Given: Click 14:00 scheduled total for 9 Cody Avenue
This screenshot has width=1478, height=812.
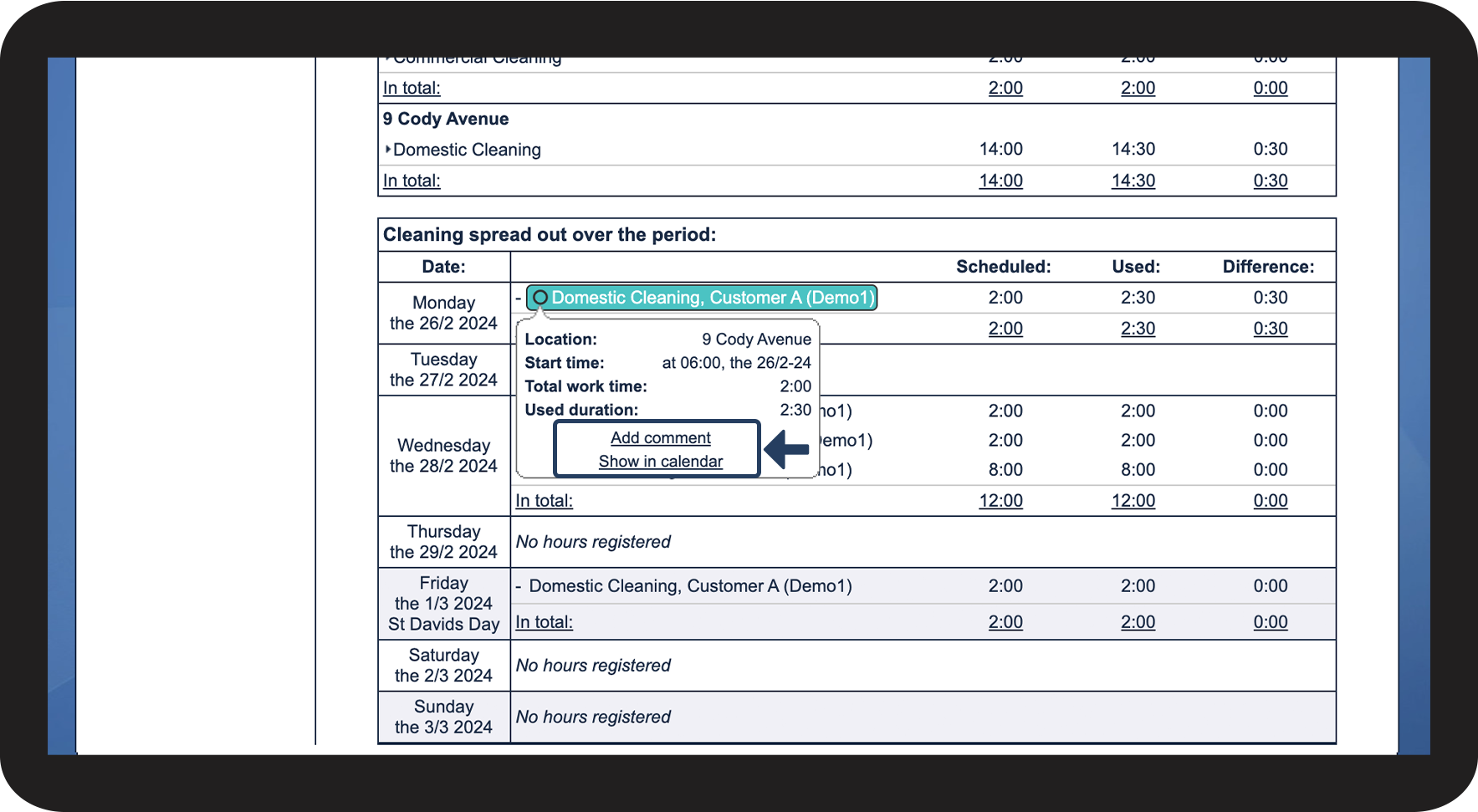Looking at the screenshot, I should 1000,181.
